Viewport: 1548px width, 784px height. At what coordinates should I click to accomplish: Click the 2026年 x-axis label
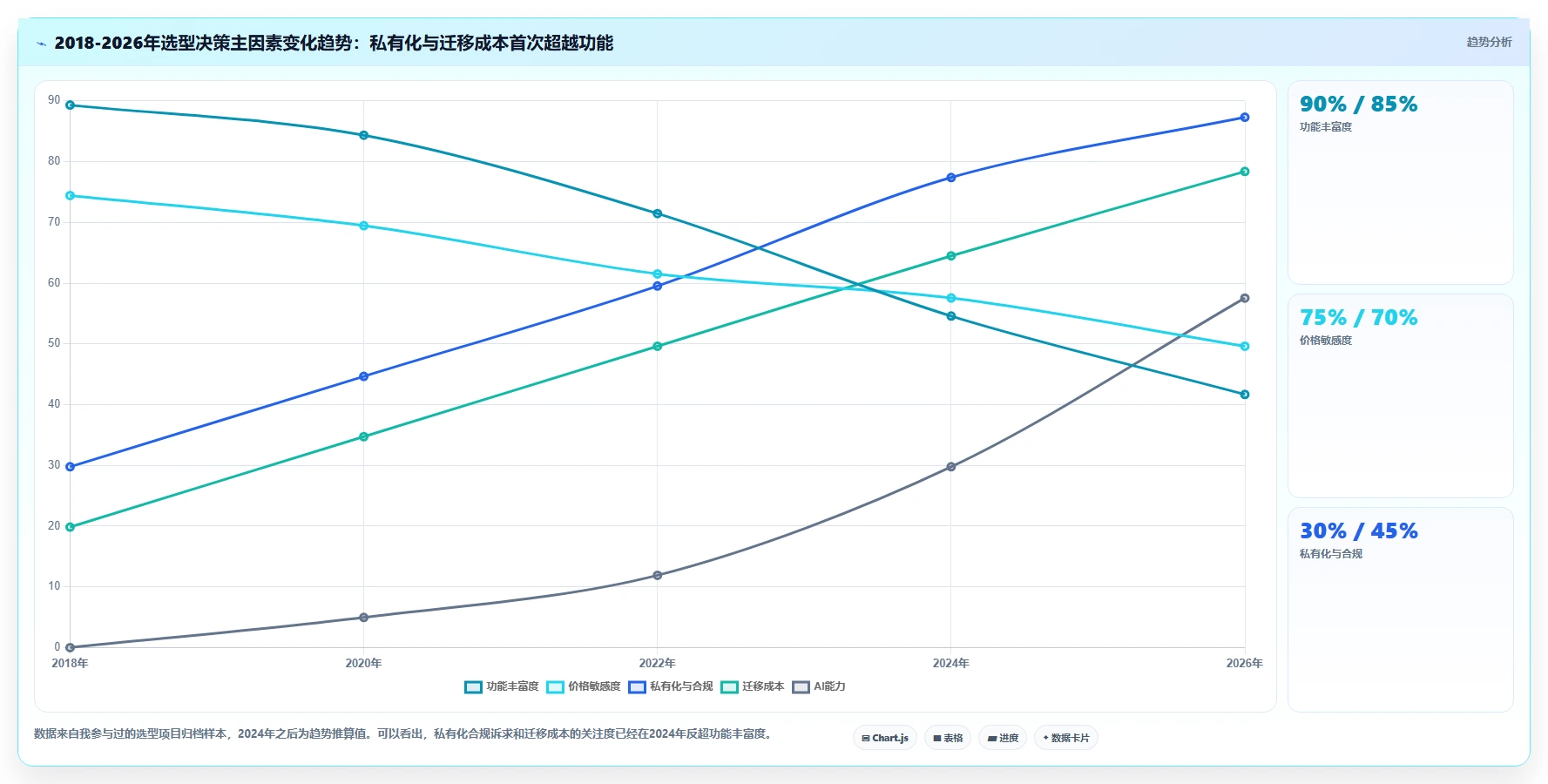(1245, 664)
